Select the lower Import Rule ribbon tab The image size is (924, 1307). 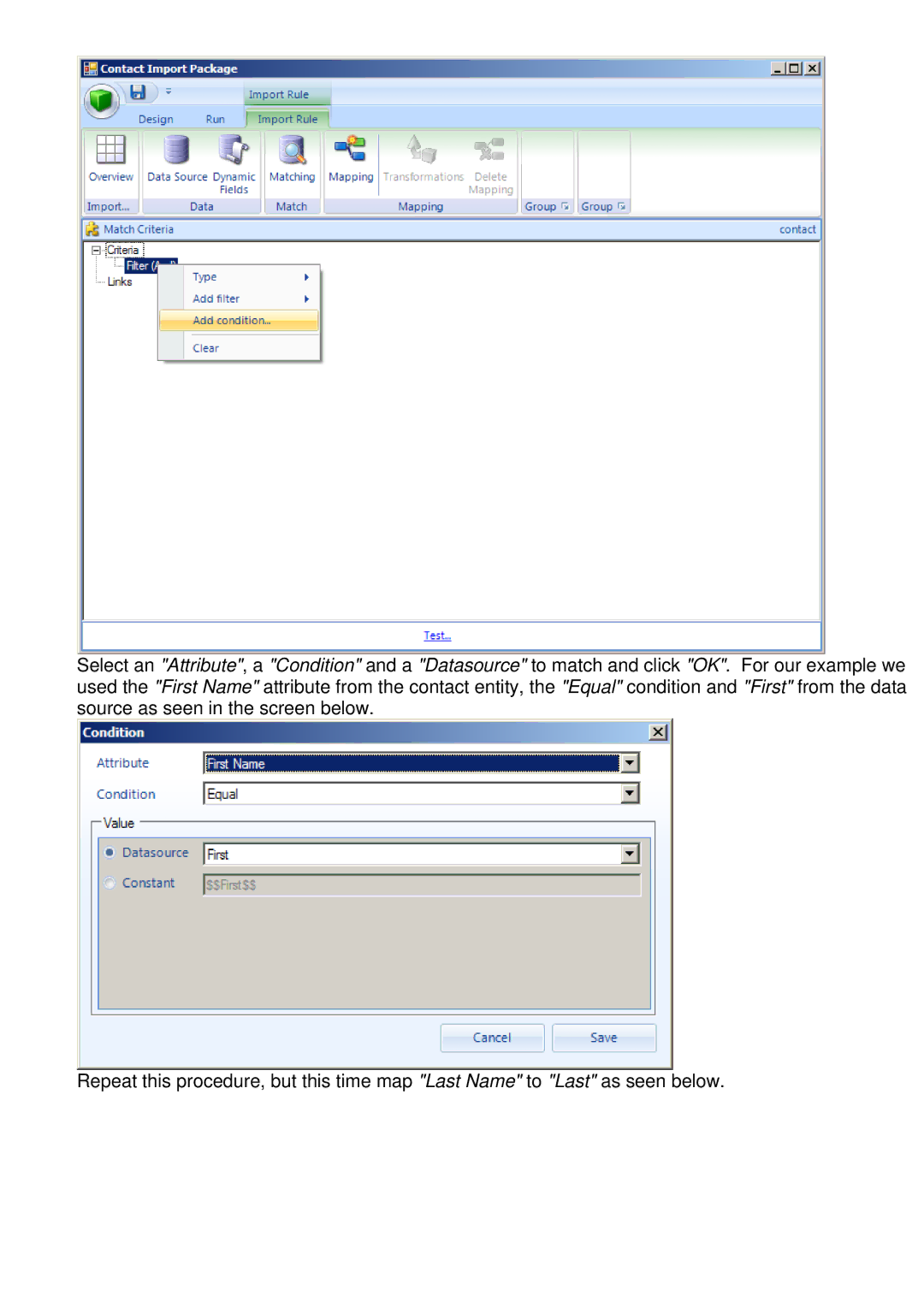[287, 120]
